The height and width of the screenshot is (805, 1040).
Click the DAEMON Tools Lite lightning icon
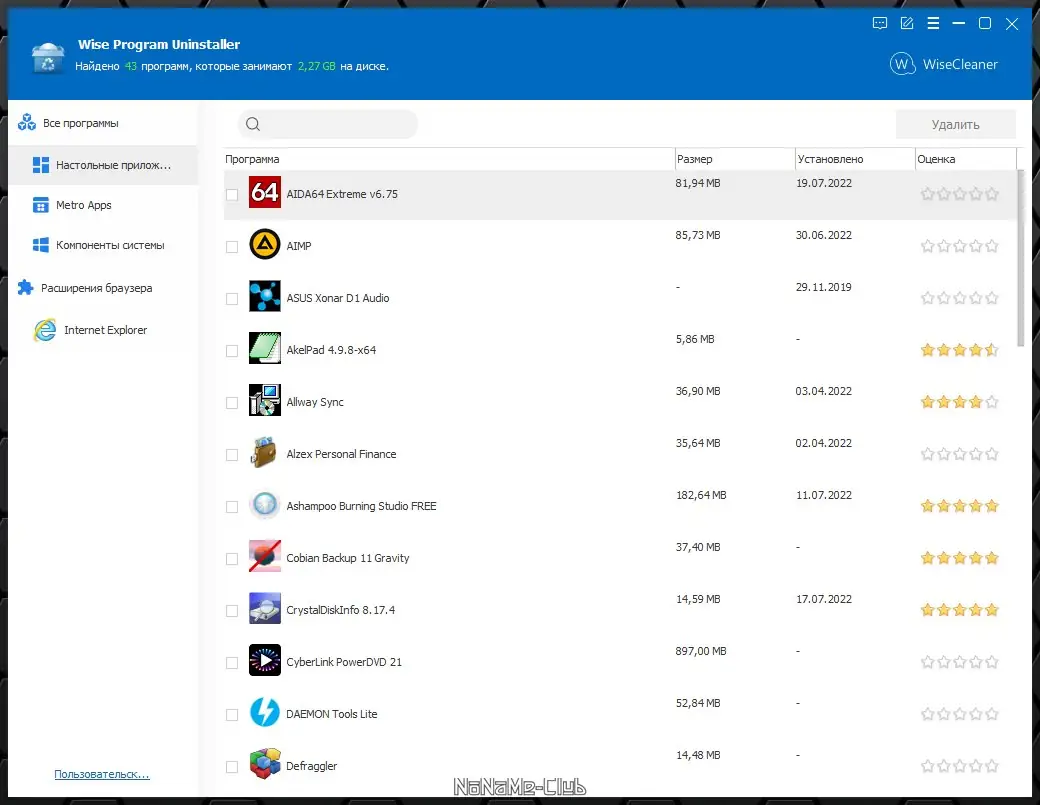[x=265, y=712]
